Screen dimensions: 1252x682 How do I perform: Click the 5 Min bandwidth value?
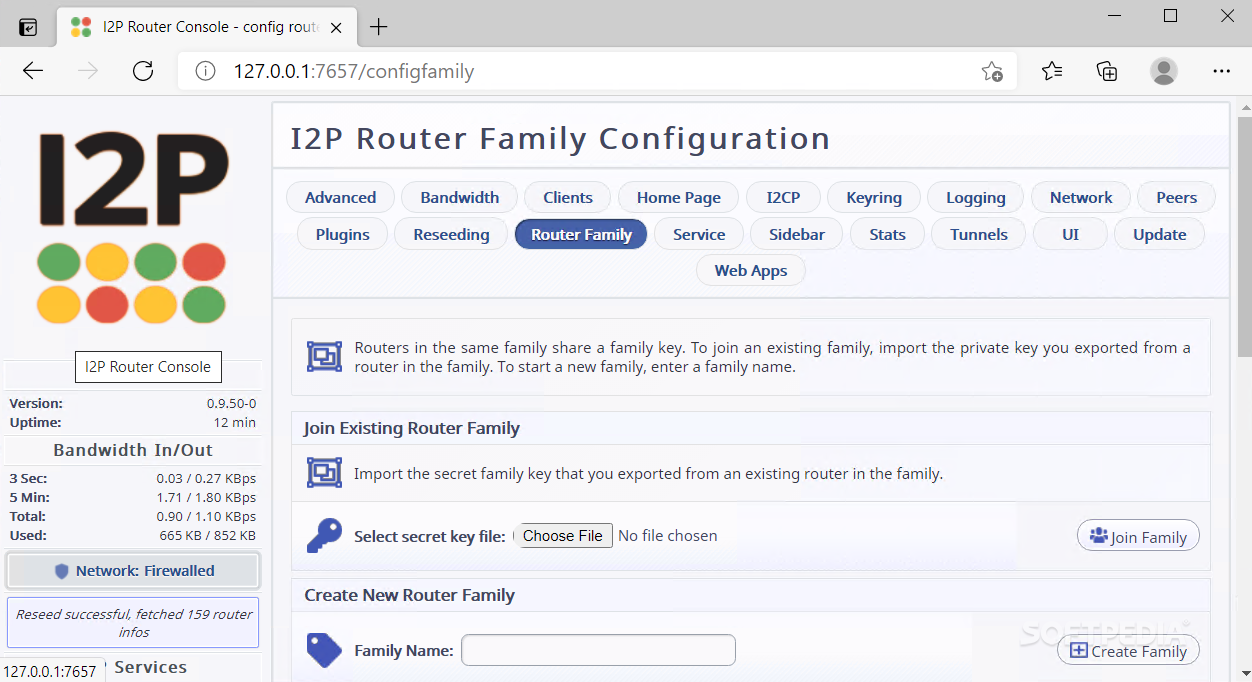tap(206, 497)
